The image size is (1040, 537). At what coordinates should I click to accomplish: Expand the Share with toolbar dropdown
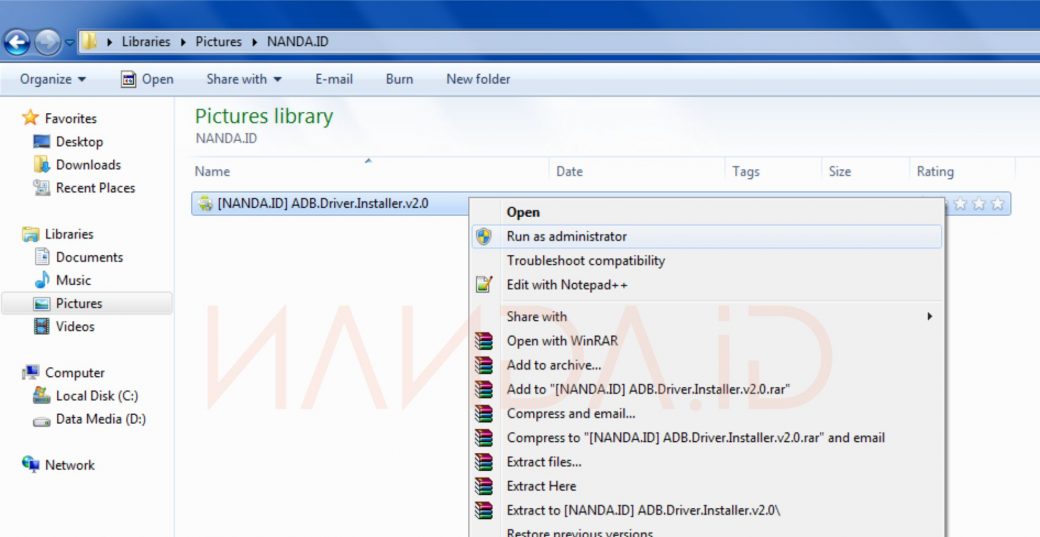[243, 79]
